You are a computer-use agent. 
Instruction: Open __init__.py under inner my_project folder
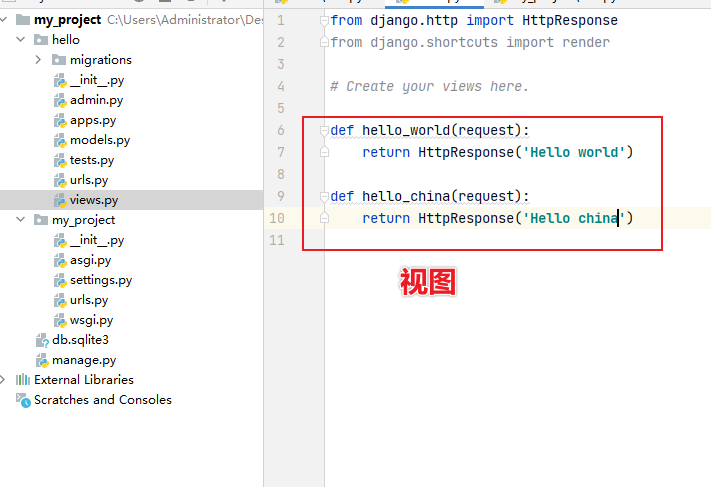97,240
